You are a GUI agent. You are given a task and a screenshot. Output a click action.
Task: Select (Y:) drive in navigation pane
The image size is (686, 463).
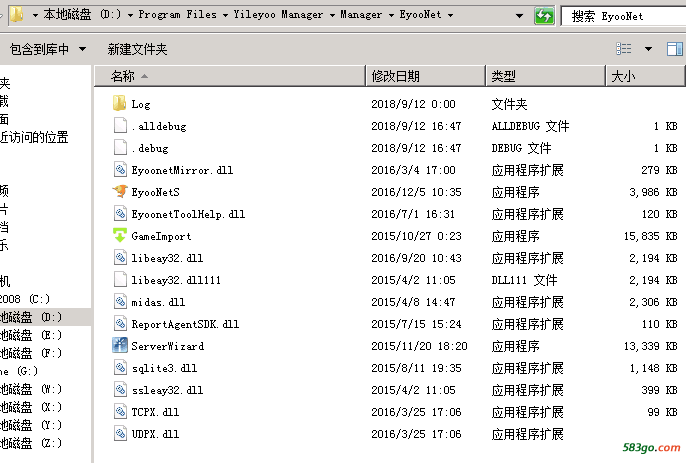(31, 425)
